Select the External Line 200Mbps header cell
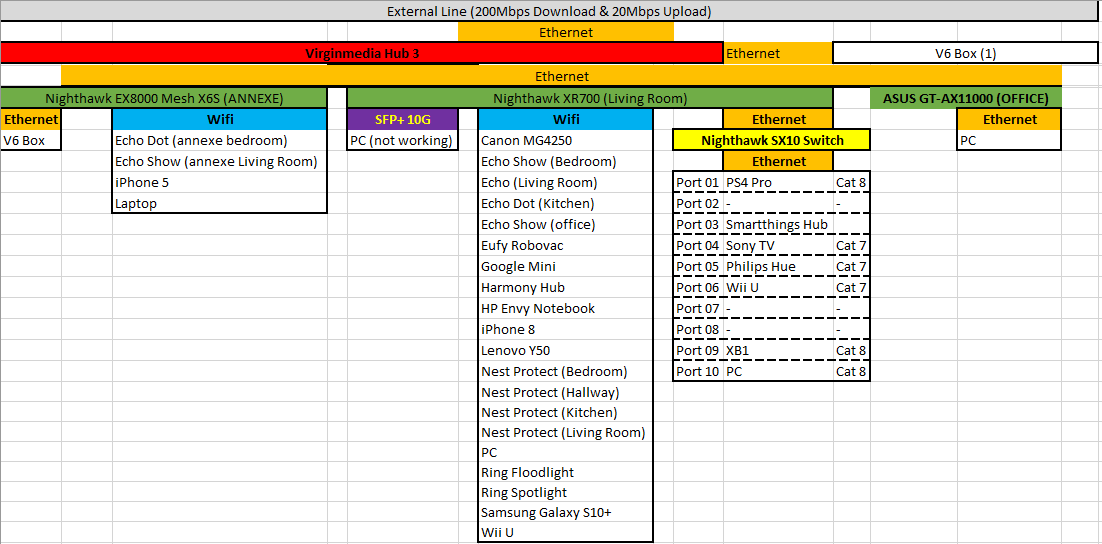 point(548,11)
